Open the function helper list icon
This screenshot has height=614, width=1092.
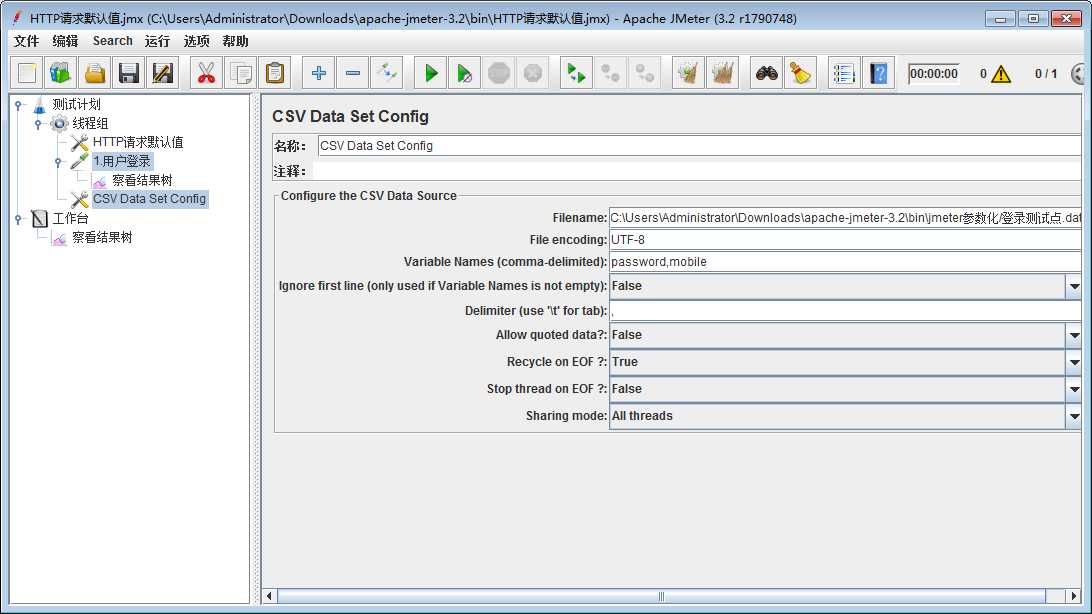(843, 73)
